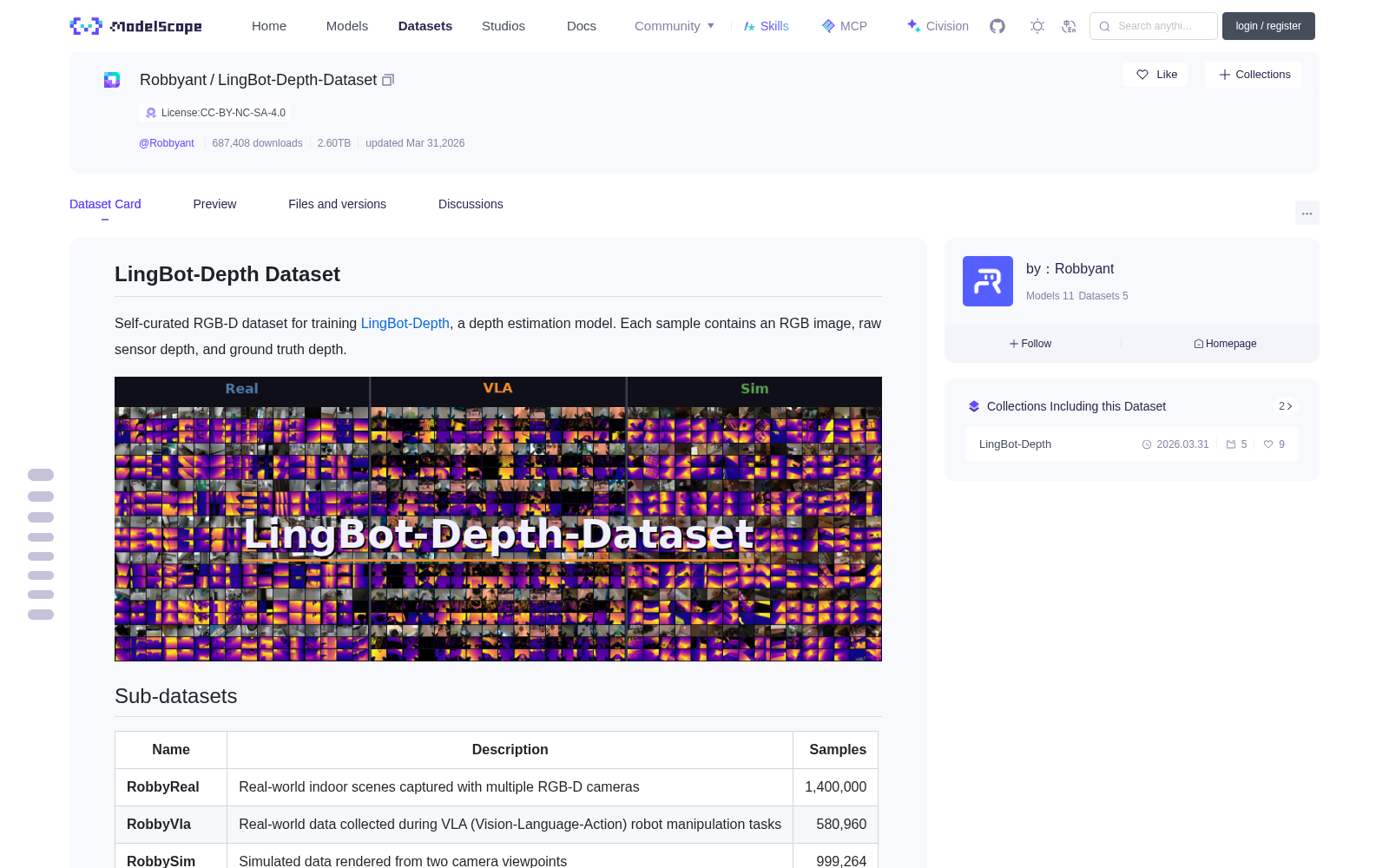Select Datasets in the top navigation

pyautogui.click(x=425, y=26)
